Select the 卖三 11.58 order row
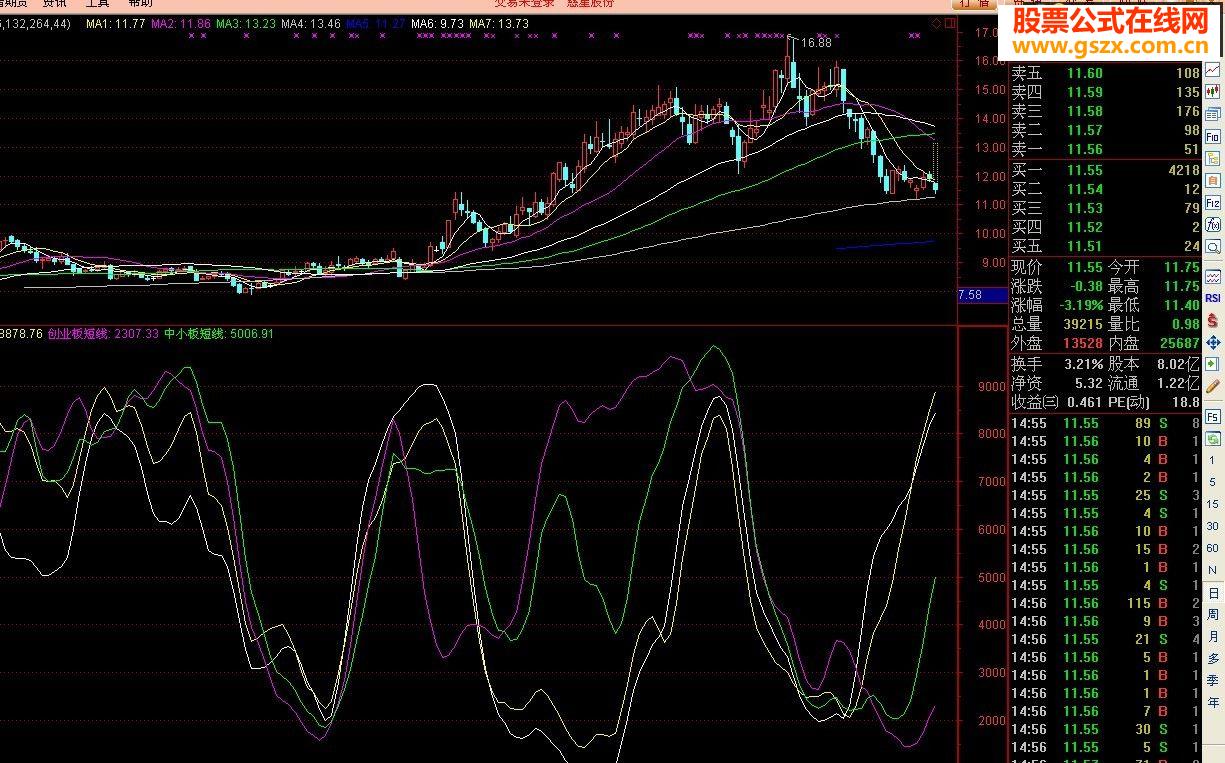This screenshot has height=763, width=1225. (1105, 111)
